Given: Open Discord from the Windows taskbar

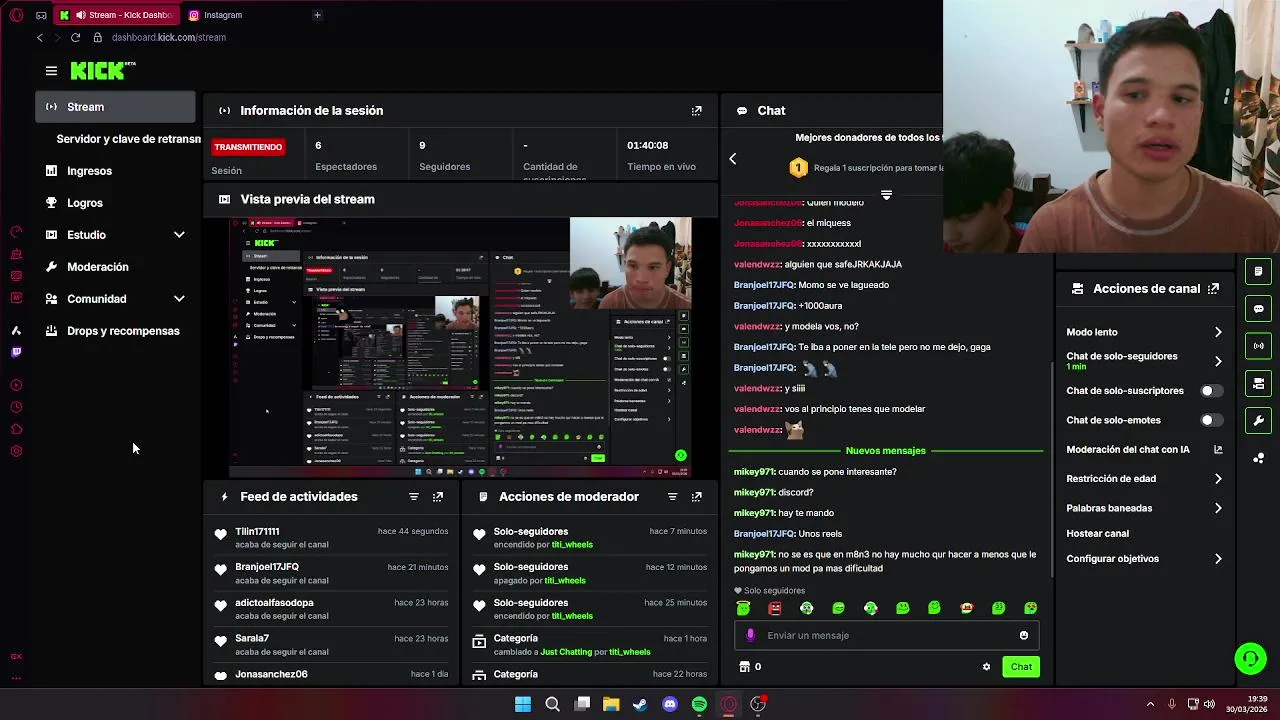Looking at the screenshot, I should [670, 704].
